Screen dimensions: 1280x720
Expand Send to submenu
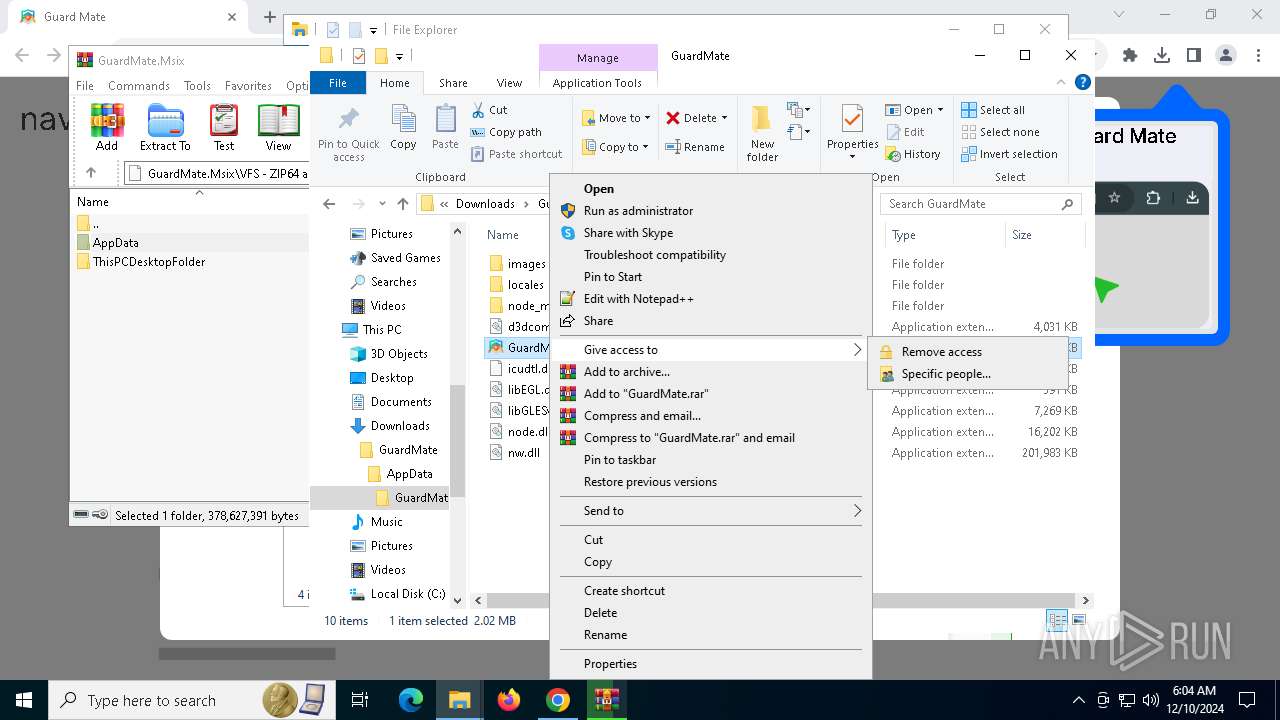(710, 511)
